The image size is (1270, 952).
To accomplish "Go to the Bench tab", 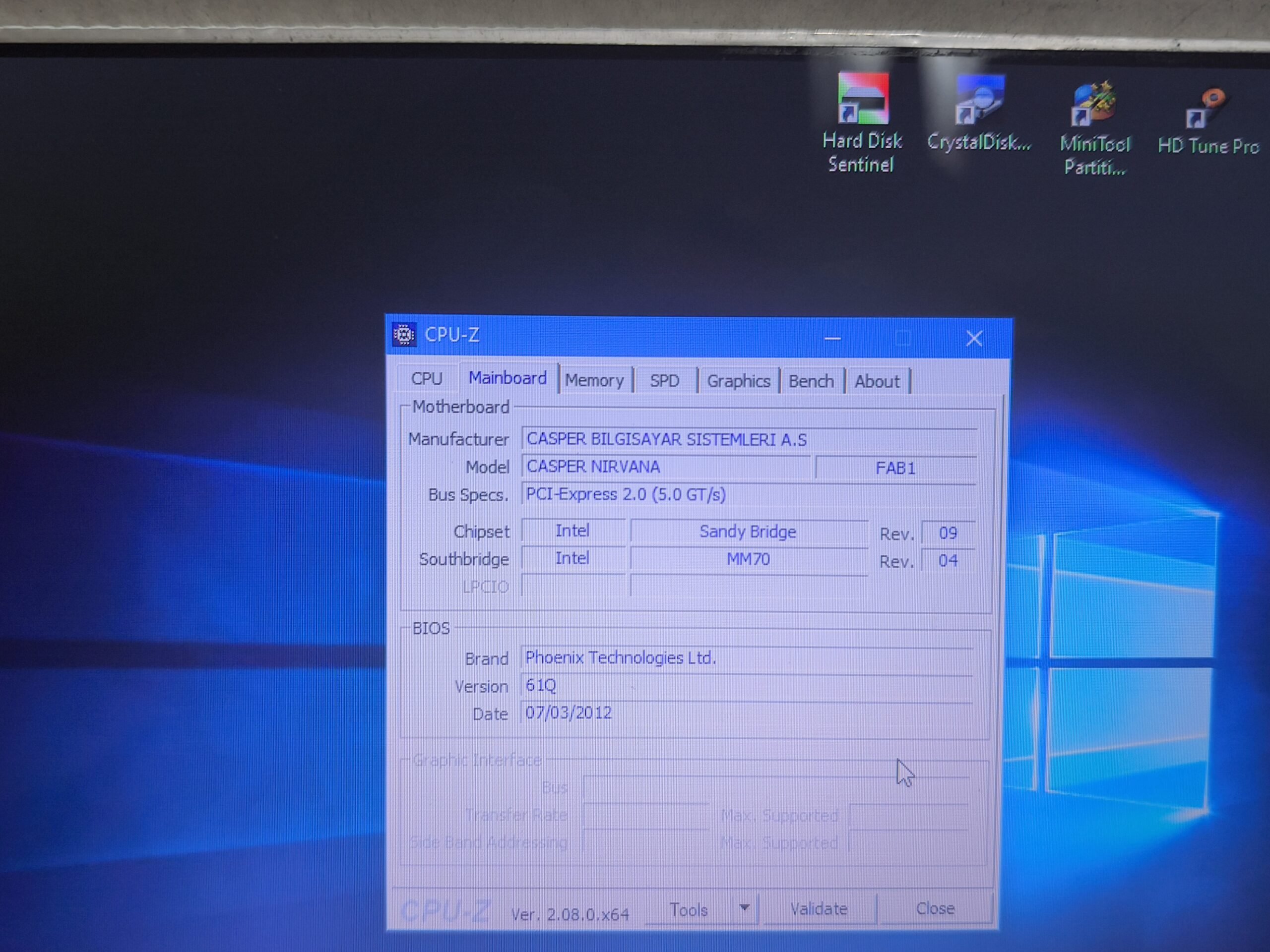I will (x=811, y=382).
